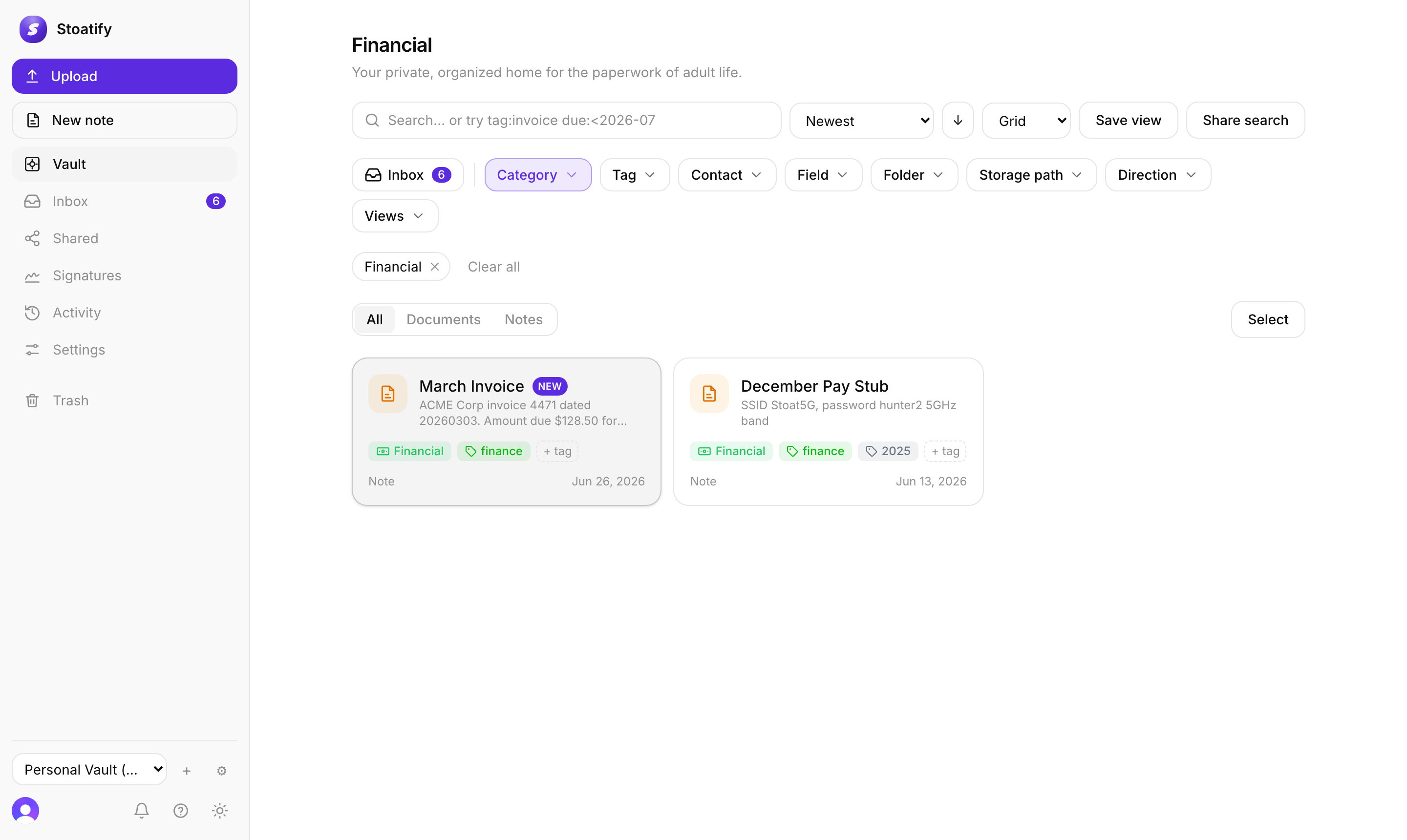Open Settings in the sidebar
1407x840 pixels.
tap(125, 350)
